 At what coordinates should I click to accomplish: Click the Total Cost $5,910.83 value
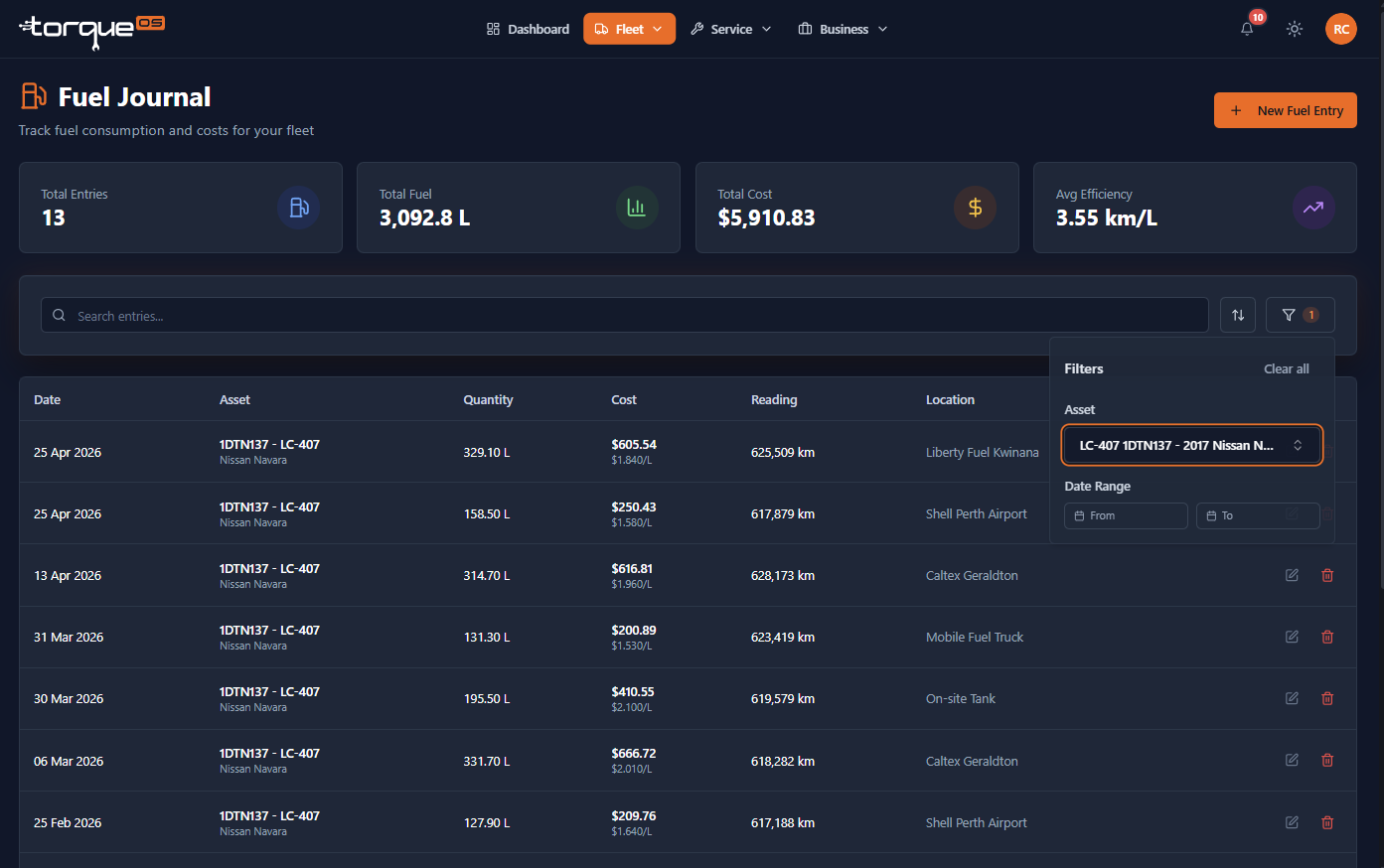[766, 217]
